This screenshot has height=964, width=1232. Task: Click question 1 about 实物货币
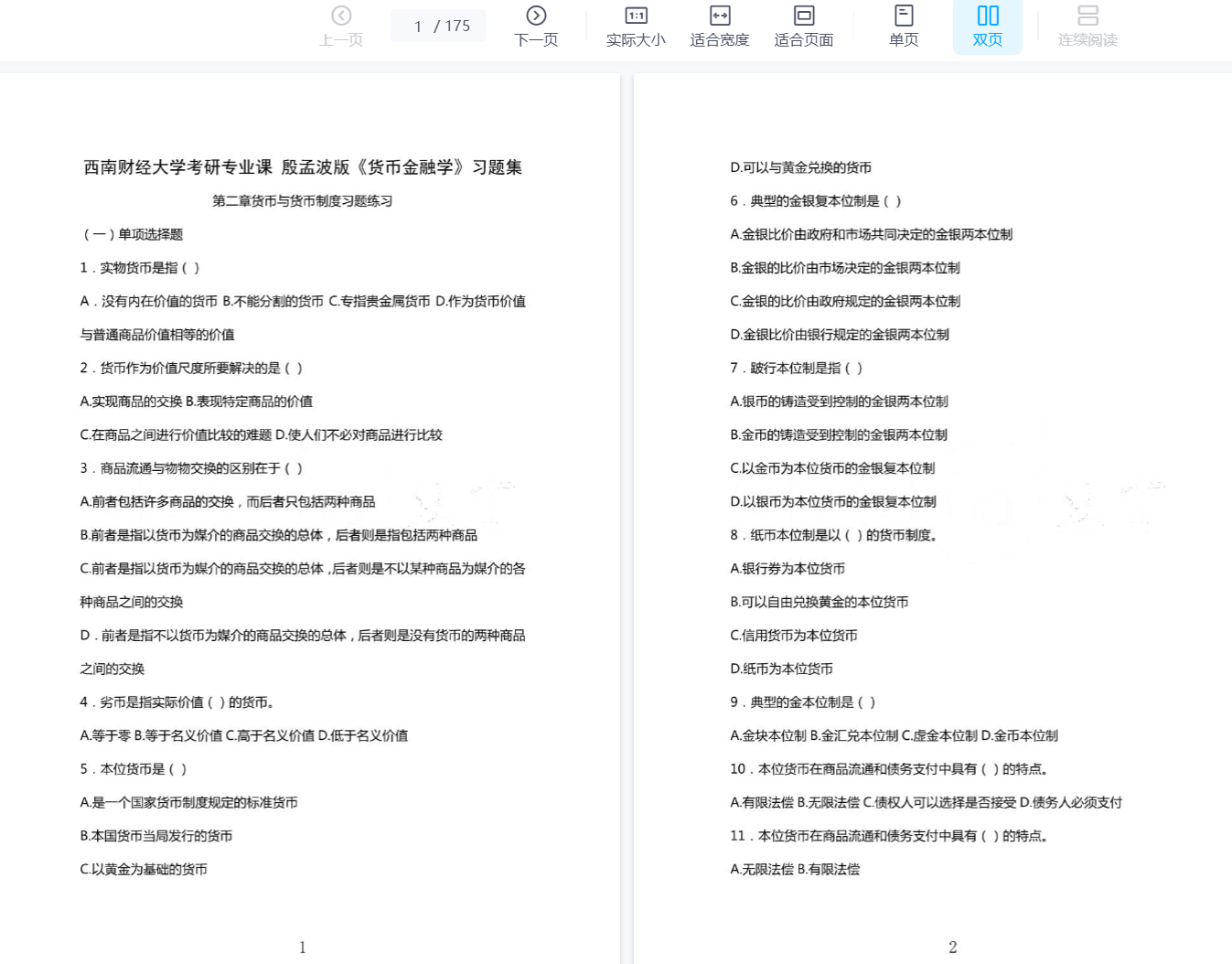(x=140, y=268)
